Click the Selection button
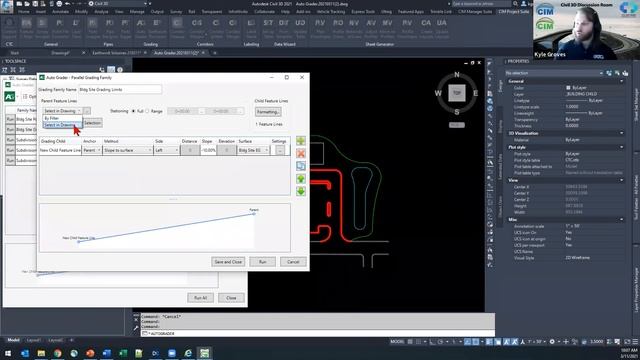This screenshot has height=360, width=640. pyautogui.click(x=93, y=123)
